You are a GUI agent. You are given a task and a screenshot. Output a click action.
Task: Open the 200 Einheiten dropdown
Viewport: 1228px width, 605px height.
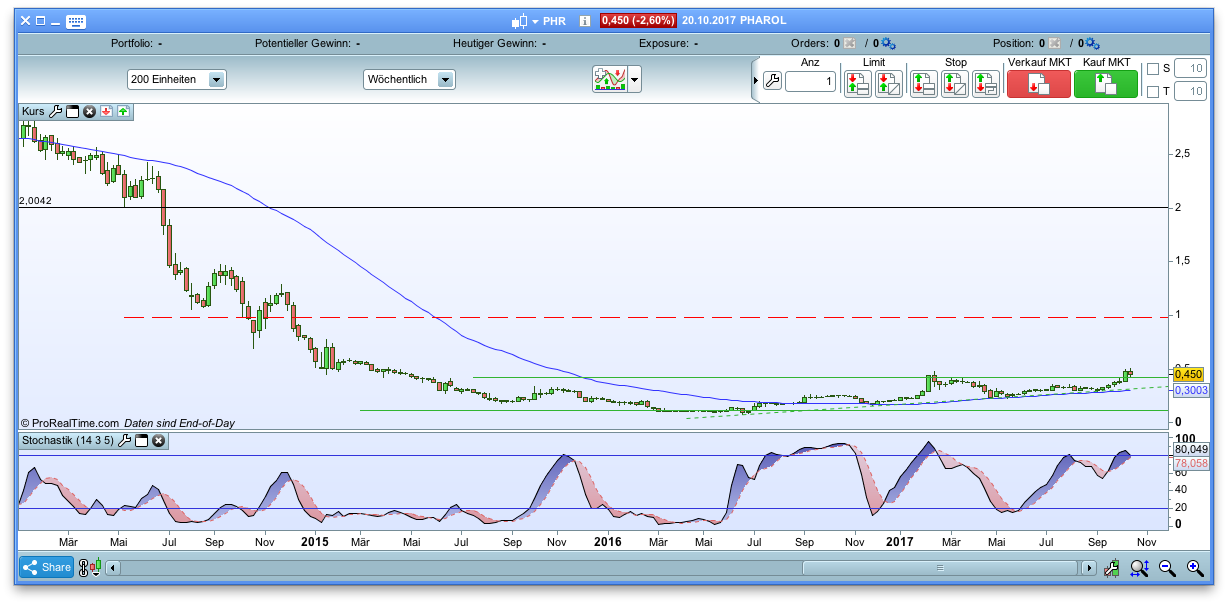pos(216,80)
